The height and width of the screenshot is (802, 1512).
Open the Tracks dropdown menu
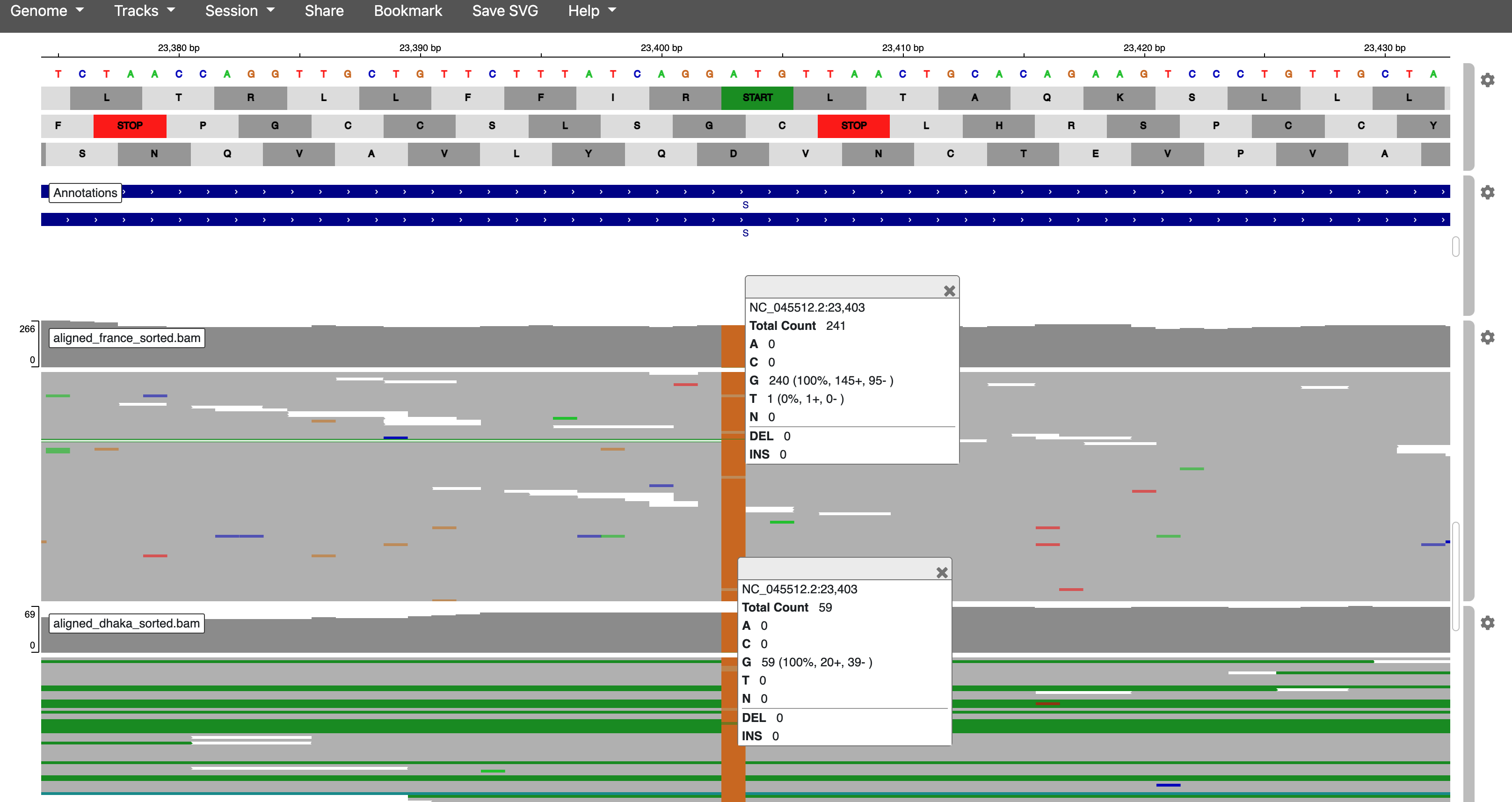(145, 11)
